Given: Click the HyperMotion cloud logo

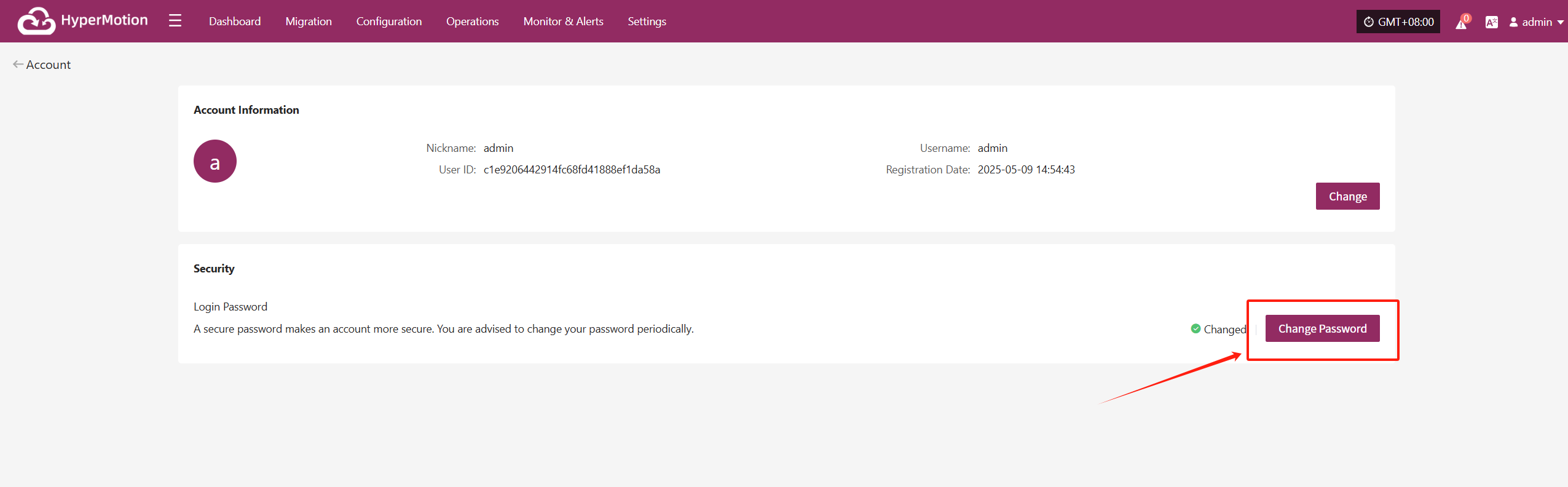Looking at the screenshot, I should [x=36, y=21].
